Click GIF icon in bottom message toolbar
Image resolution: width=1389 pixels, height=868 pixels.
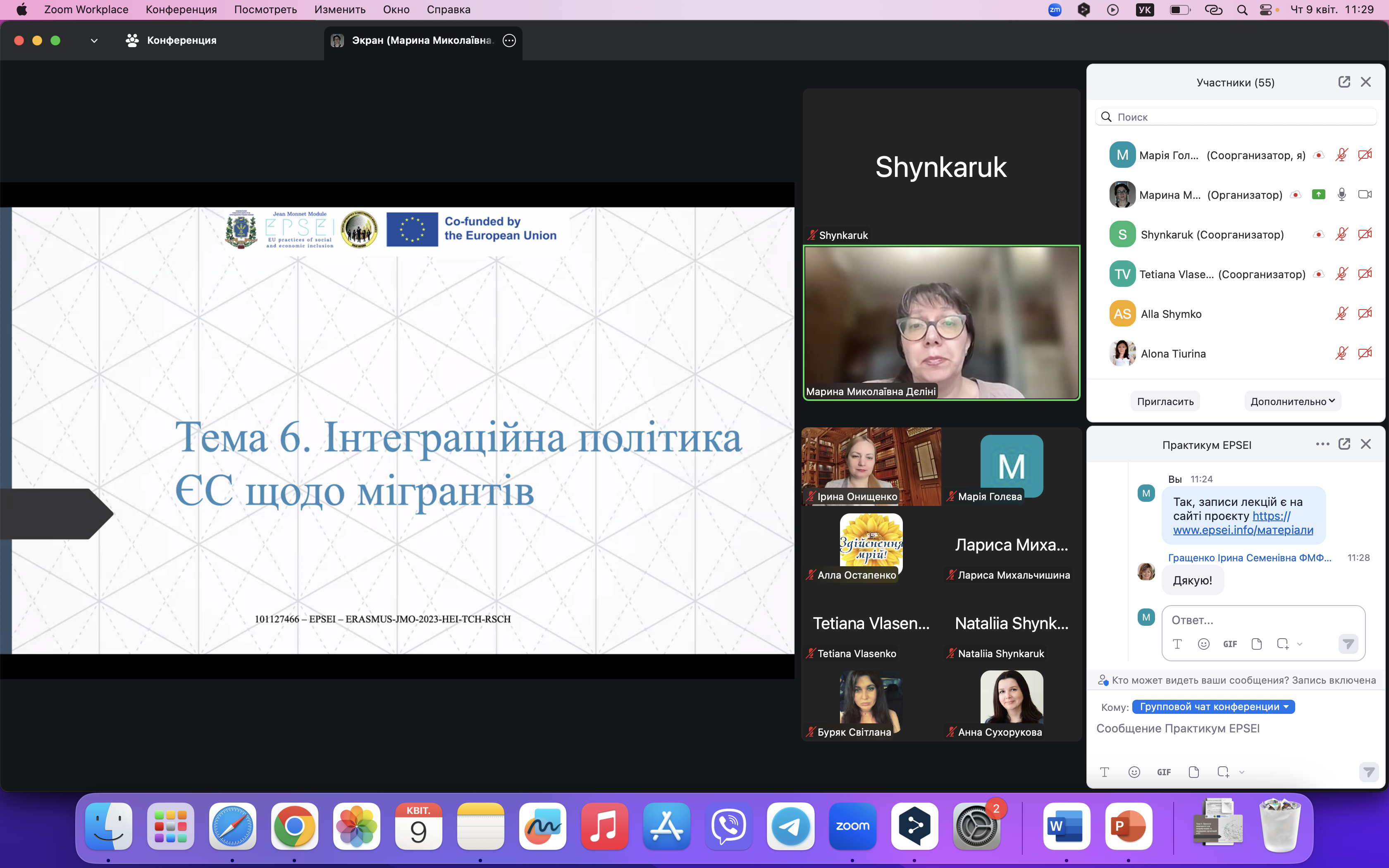[x=1163, y=772]
